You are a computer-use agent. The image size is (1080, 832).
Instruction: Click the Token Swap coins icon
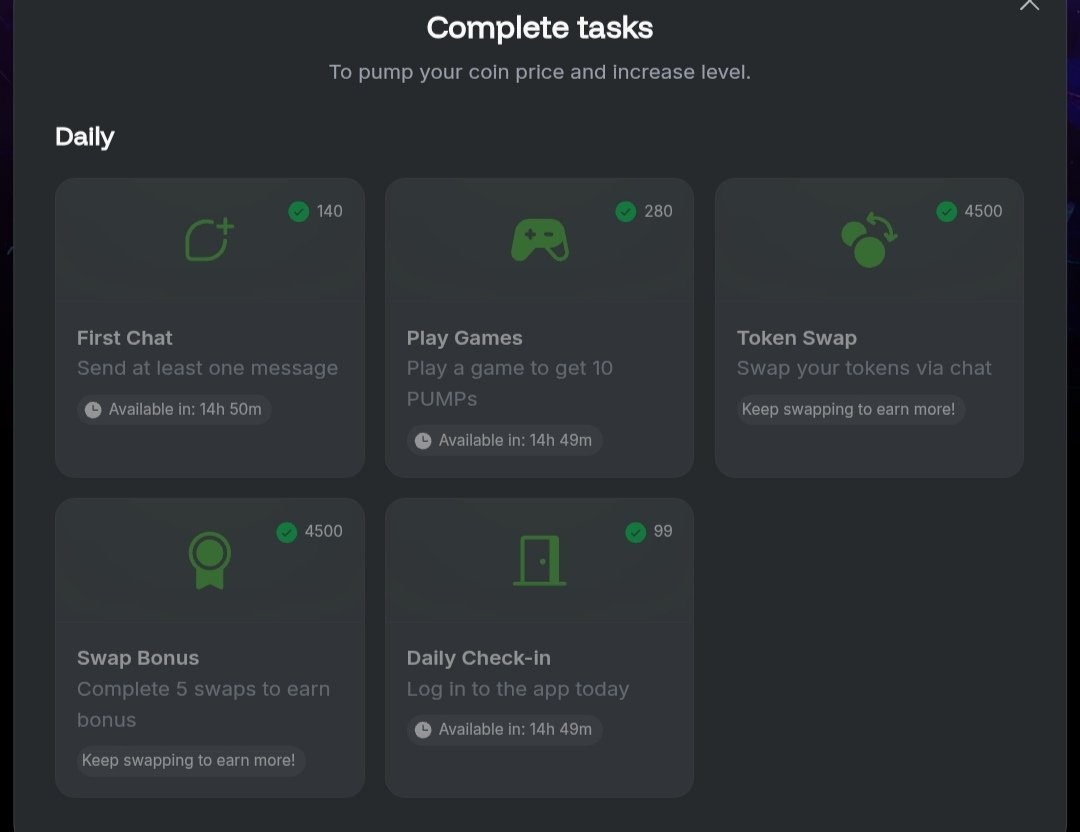pos(869,240)
